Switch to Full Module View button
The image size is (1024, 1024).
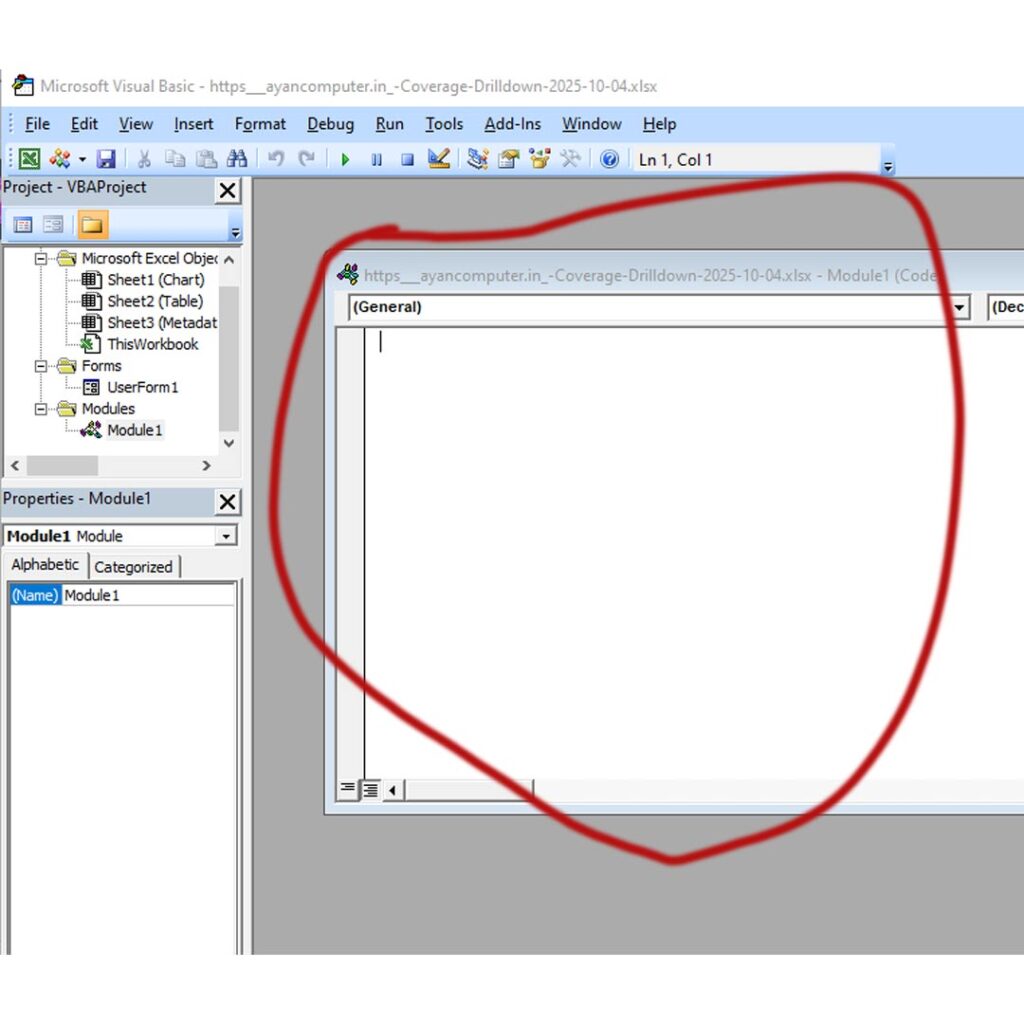[x=370, y=790]
